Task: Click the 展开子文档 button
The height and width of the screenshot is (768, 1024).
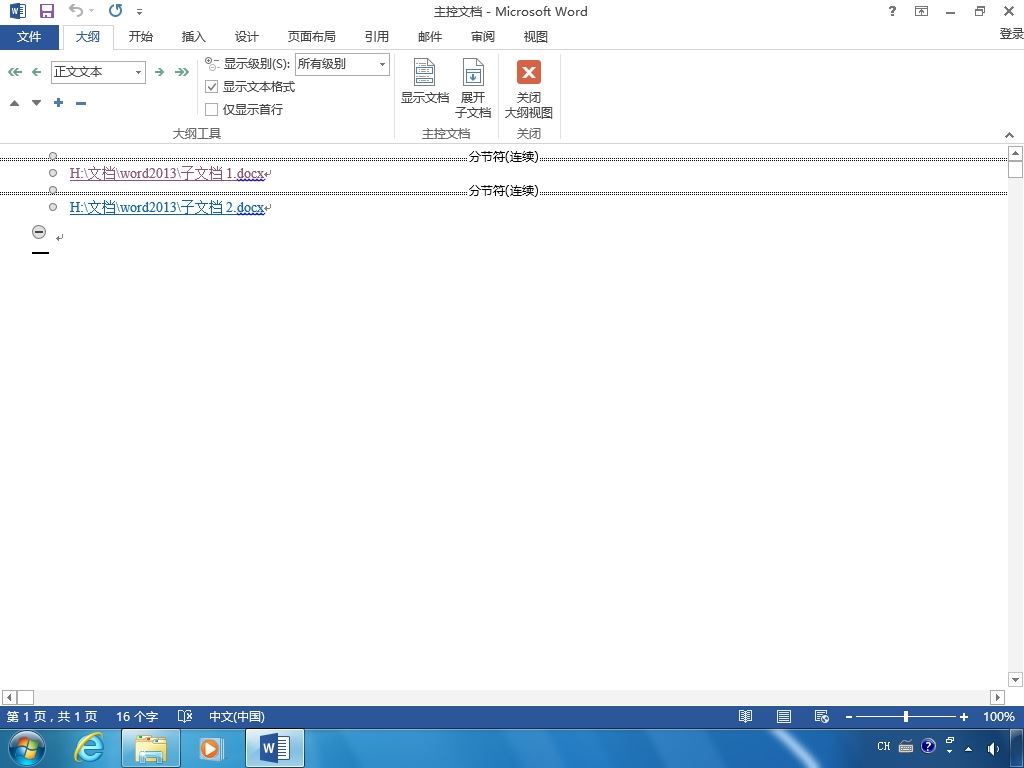Action: [473, 88]
